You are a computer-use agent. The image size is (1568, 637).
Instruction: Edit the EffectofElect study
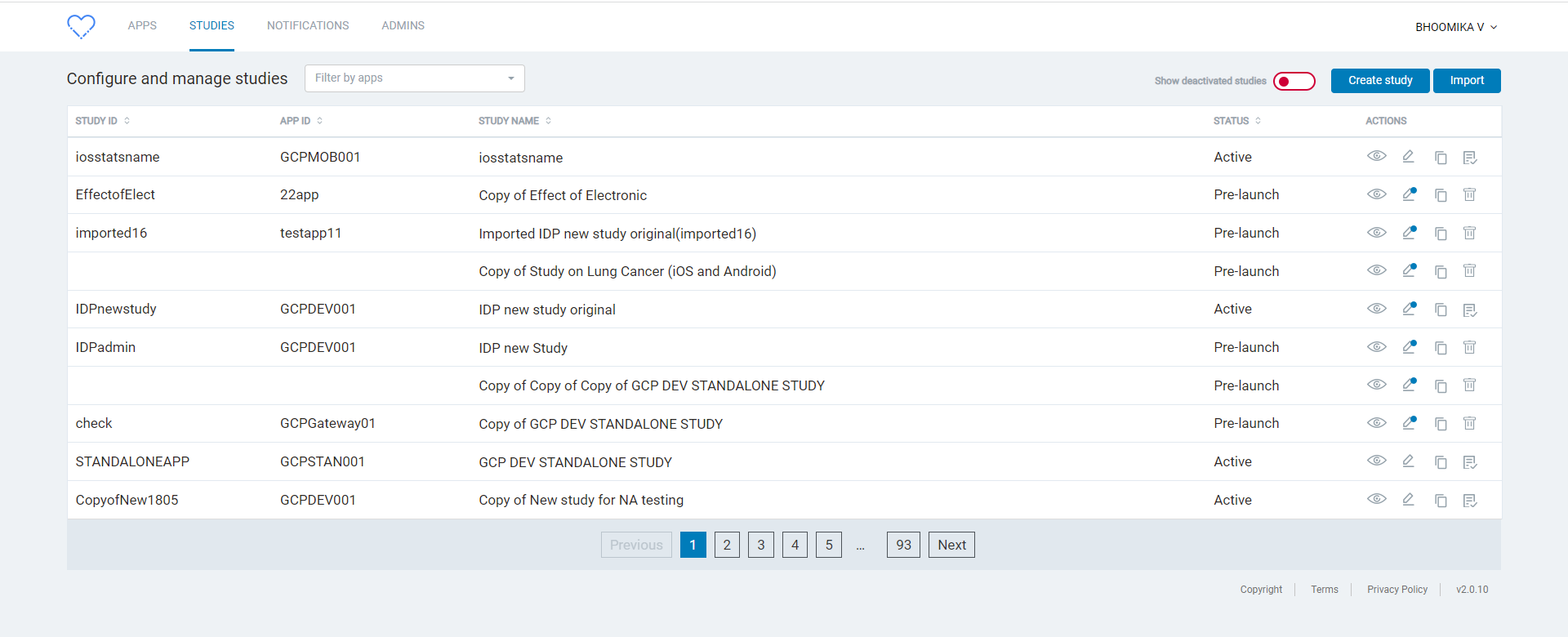tap(1410, 194)
